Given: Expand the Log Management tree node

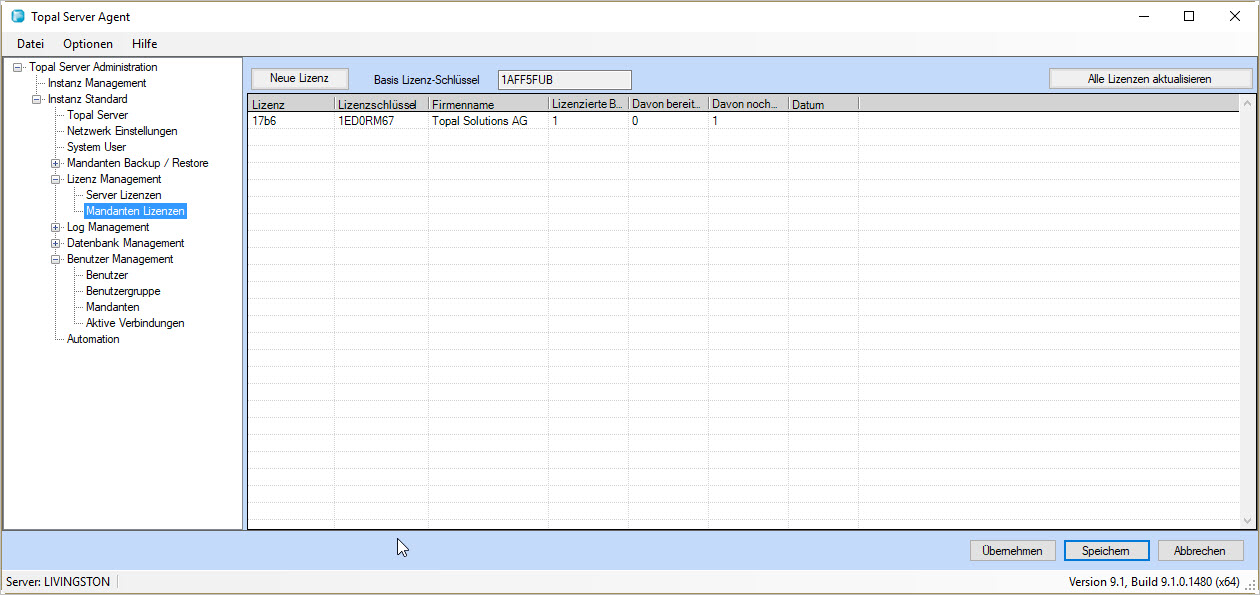Looking at the screenshot, I should point(56,227).
